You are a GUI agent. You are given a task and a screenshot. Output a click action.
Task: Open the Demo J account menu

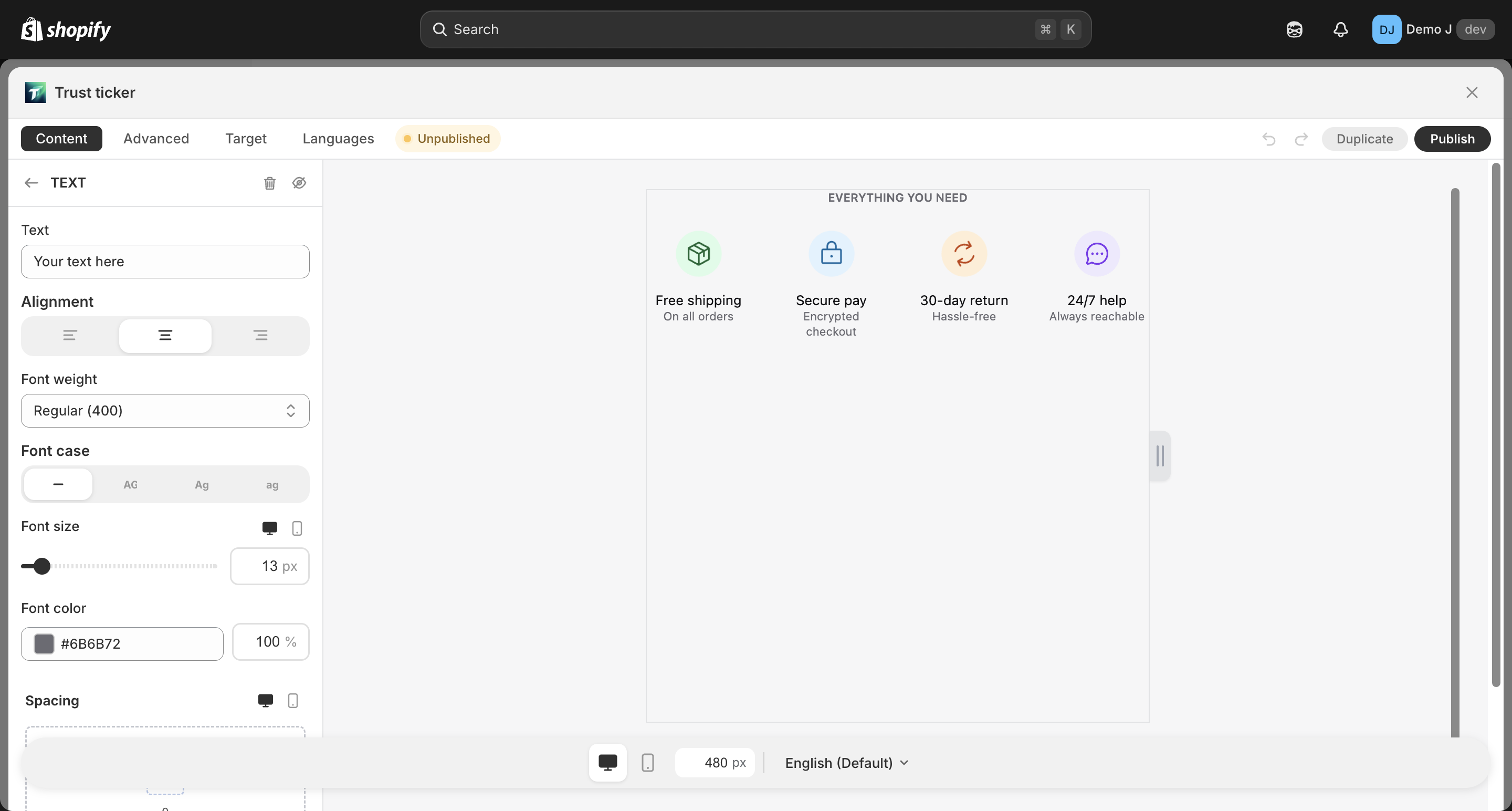(x=1433, y=29)
